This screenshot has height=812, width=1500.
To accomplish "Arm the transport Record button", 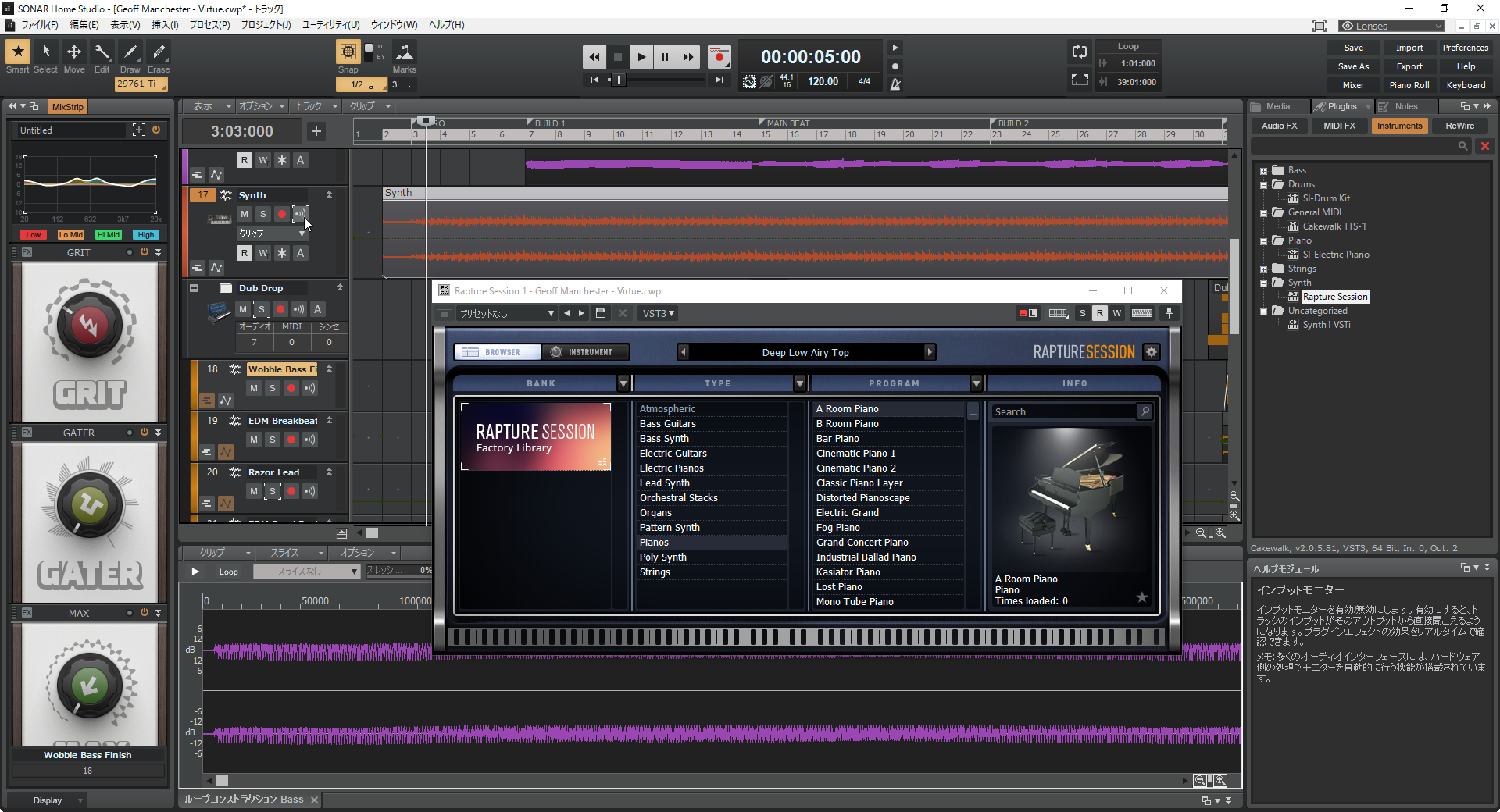I will [x=719, y=57].
